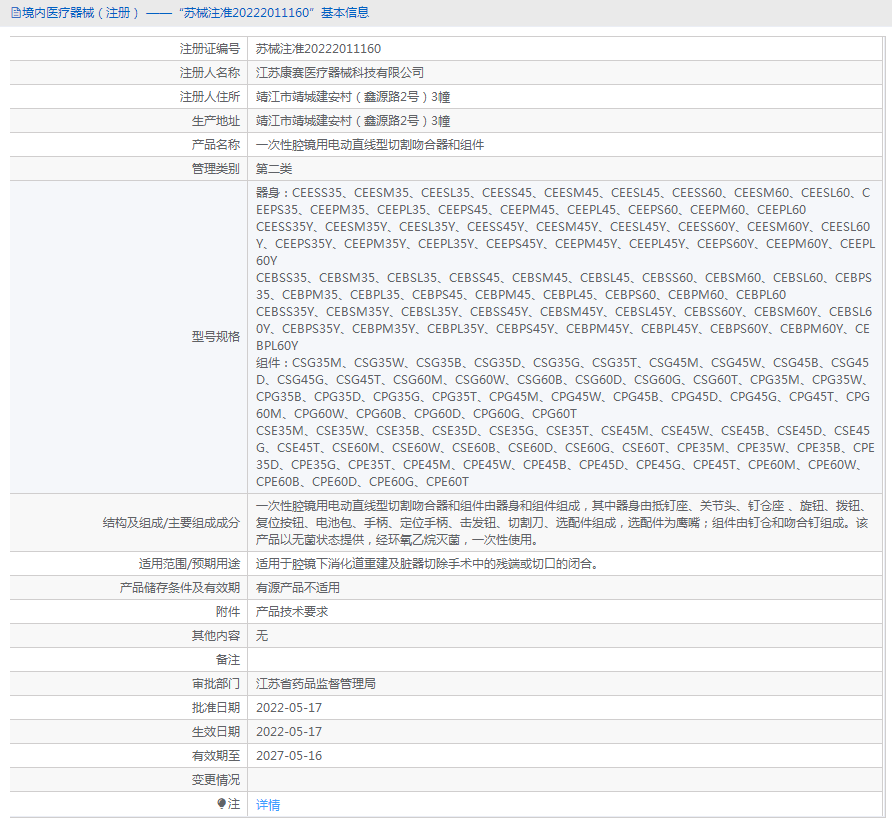The height and width of the screenshot is (824, 892).
Task: Click the 批准日期 label
Action: tap(216, 707)
